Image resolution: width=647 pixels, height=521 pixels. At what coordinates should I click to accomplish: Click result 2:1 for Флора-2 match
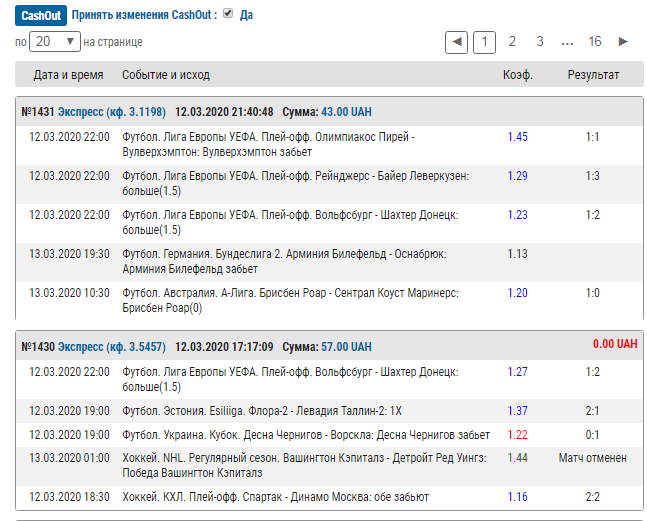593,411
